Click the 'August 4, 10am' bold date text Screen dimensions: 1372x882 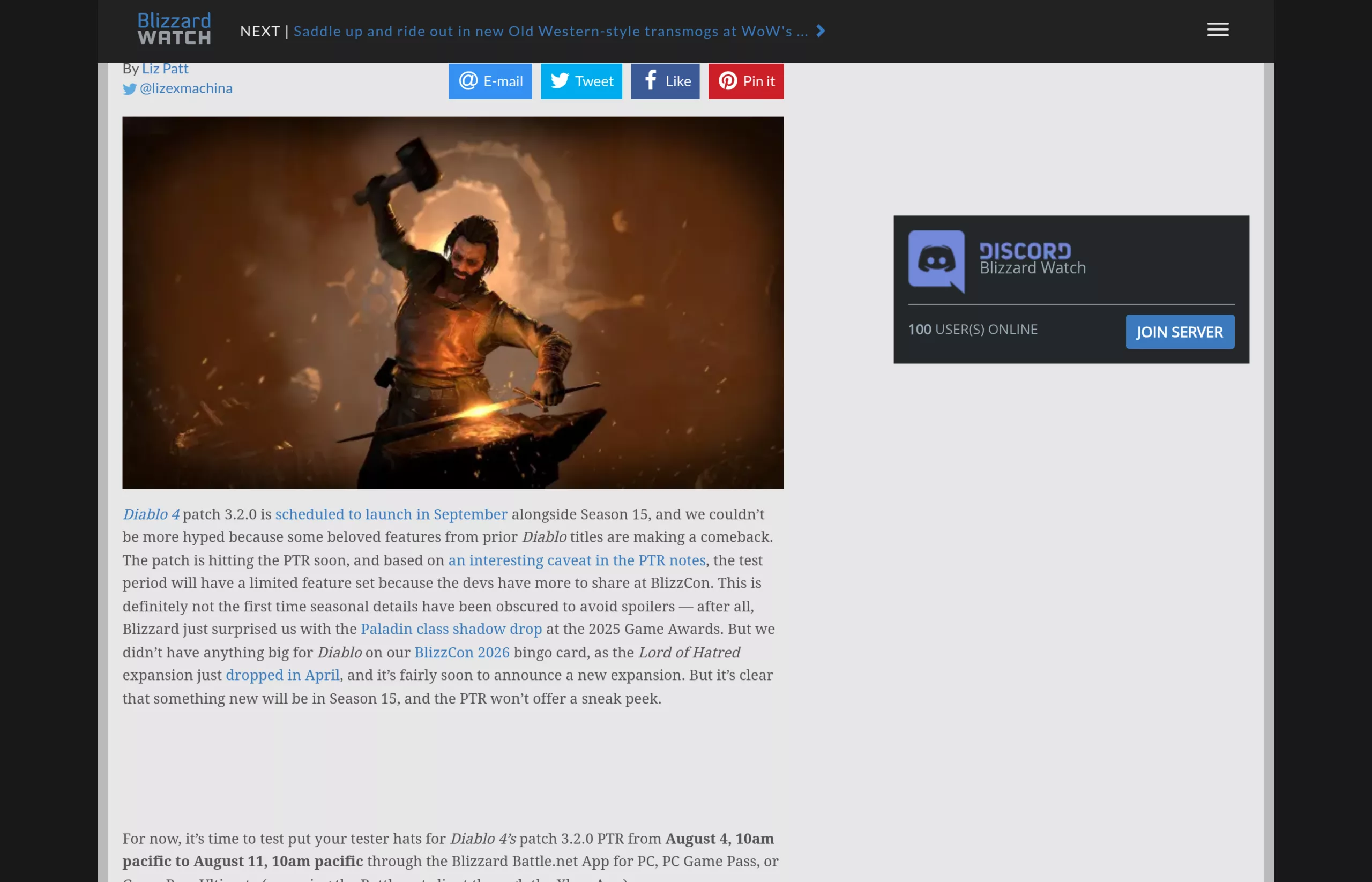[x=719, y=839]
